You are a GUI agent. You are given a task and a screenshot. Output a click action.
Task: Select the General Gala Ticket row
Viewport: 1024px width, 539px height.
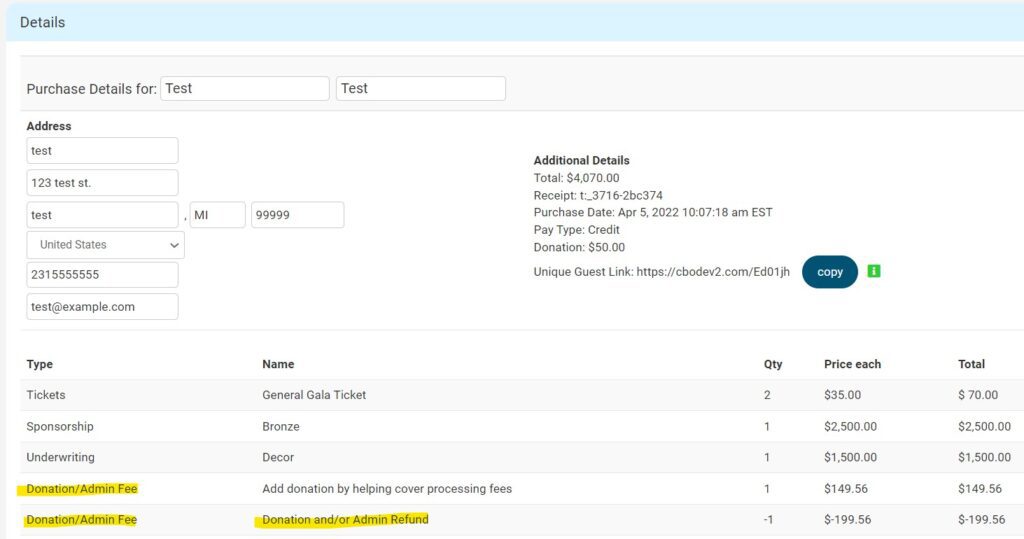click(314, 395)
